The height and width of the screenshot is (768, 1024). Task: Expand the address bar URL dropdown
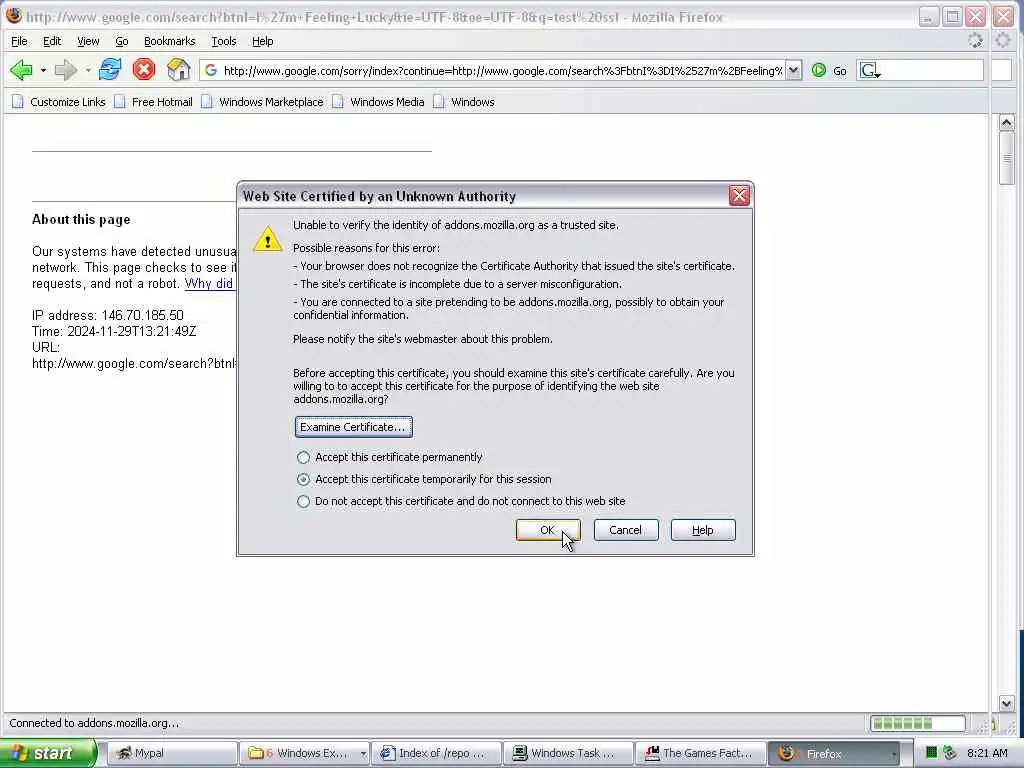(x=793, y=70)
